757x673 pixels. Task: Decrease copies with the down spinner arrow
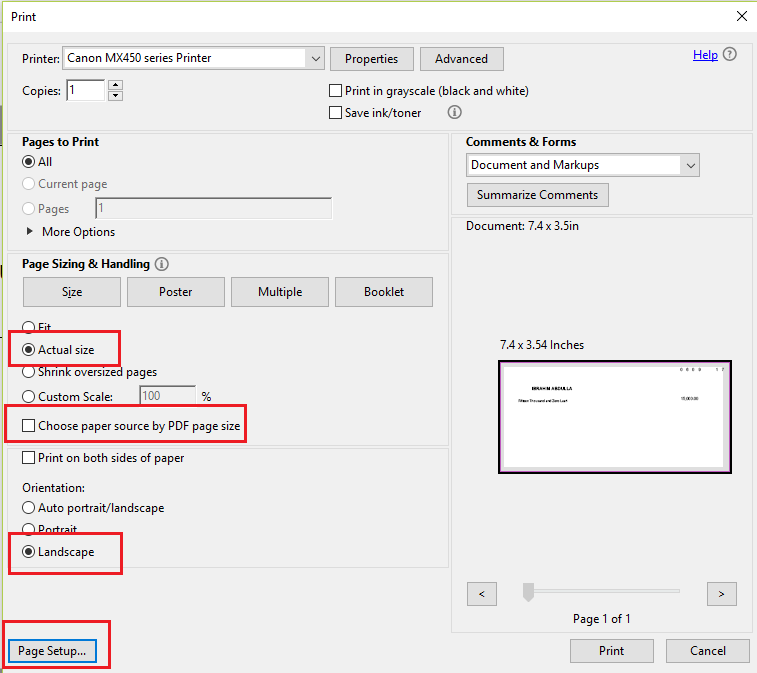[115, 96]
